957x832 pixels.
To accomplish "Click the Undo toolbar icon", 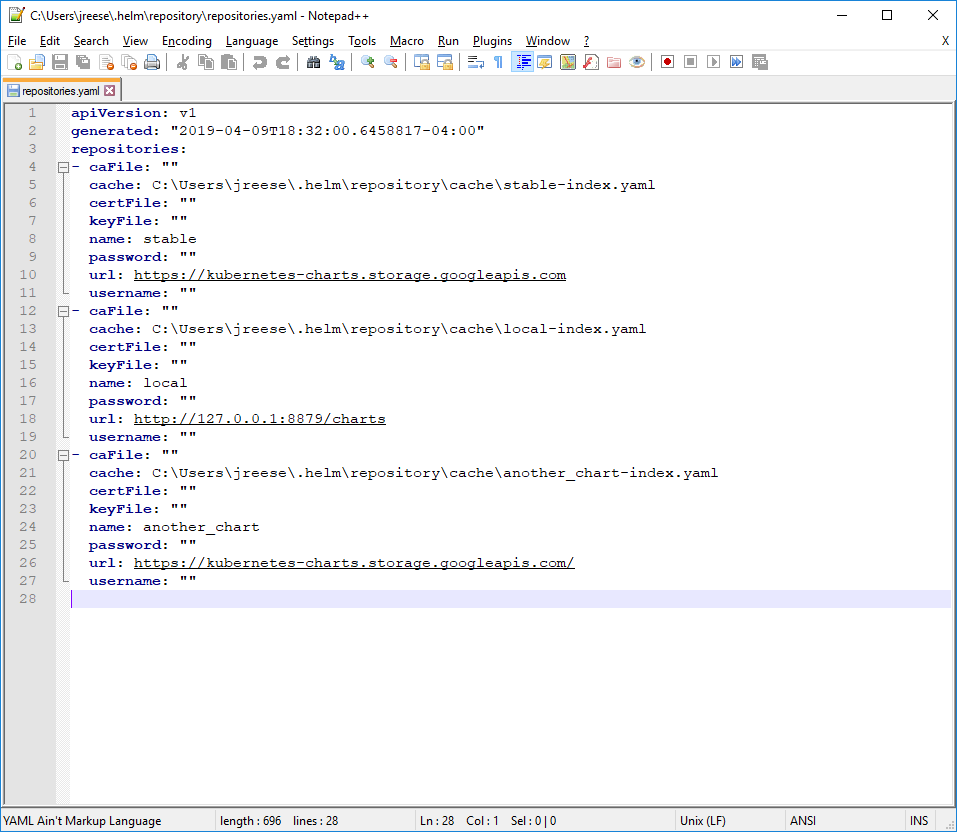I will [x=260, y=62].
